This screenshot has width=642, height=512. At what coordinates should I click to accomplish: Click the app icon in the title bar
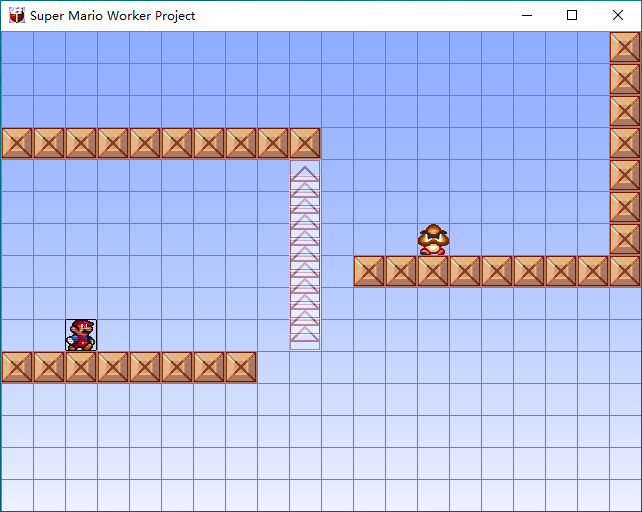point(17,16)
